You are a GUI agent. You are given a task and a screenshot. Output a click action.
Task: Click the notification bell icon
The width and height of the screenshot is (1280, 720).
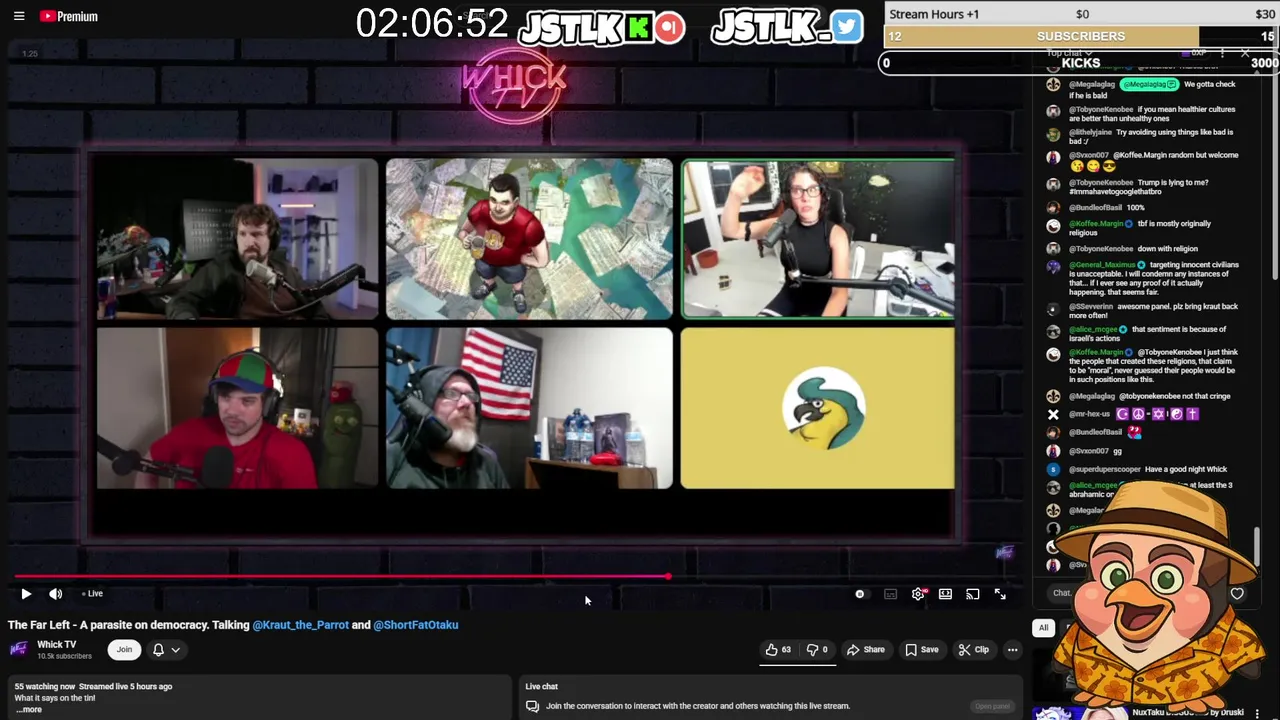pyautogui.click(x=158, y=650)
